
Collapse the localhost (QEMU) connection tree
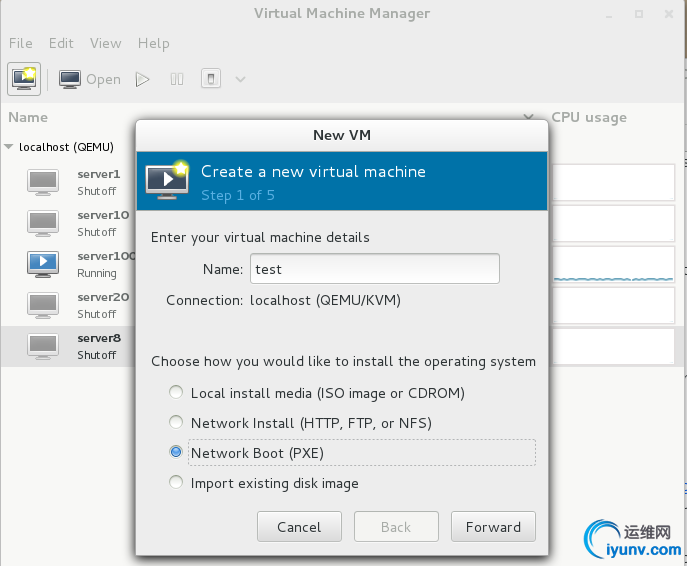pyautogui.click(x=9, y=147)
